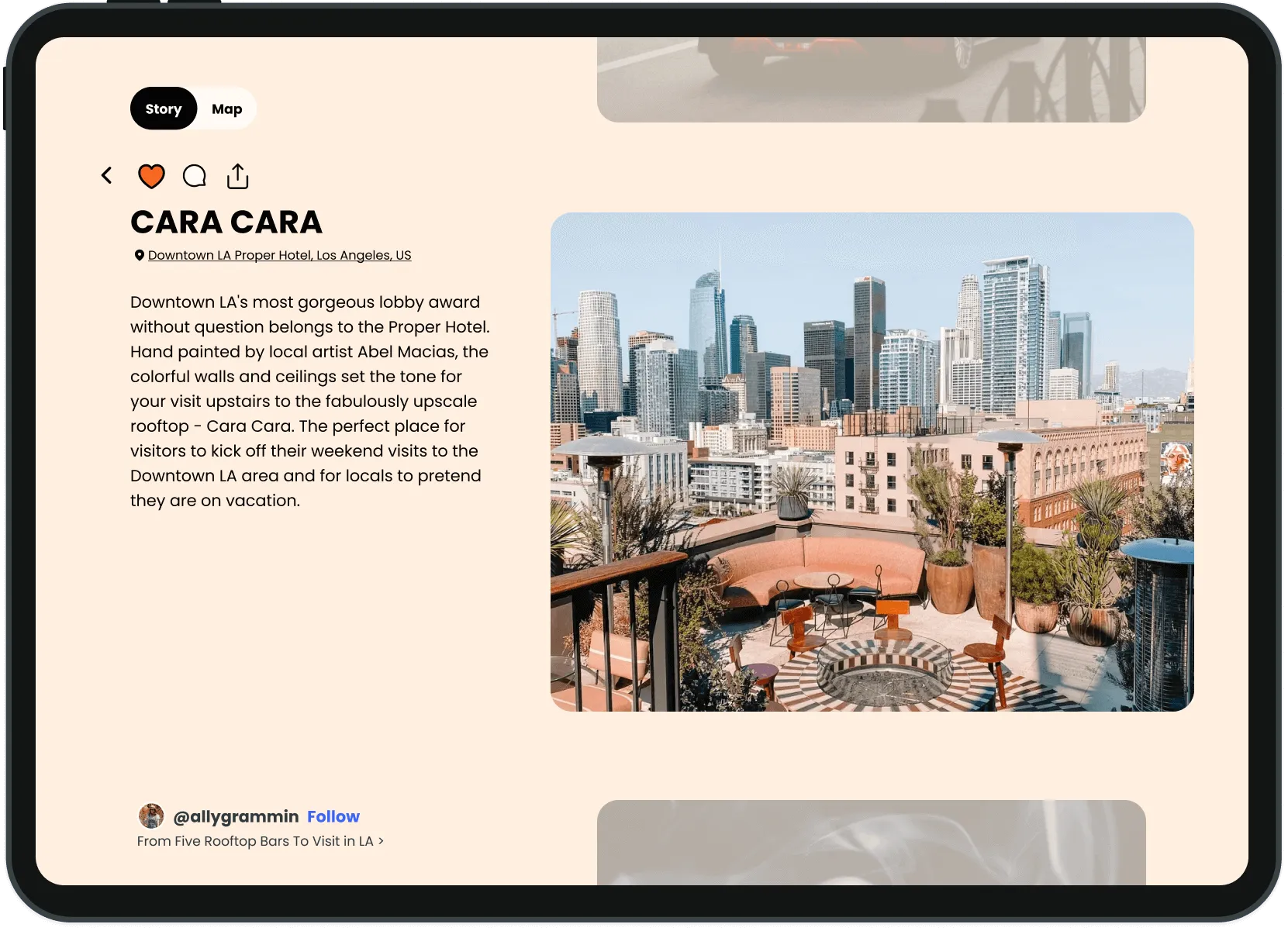Open the Downtown LA Proper Hotel location link

click(280, 255)
